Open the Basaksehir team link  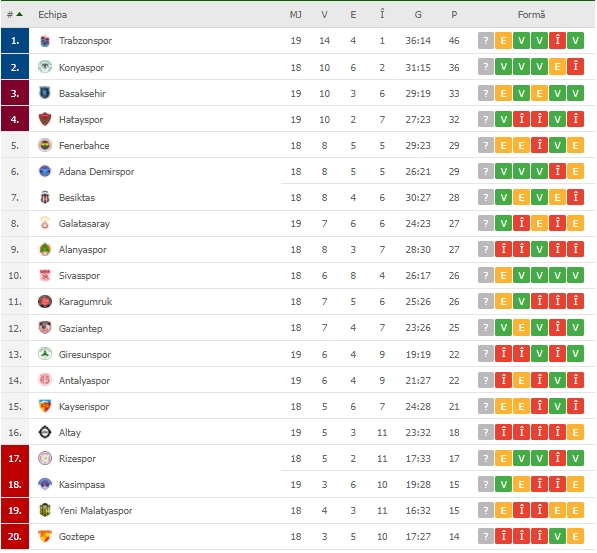(x=82, y=93)
